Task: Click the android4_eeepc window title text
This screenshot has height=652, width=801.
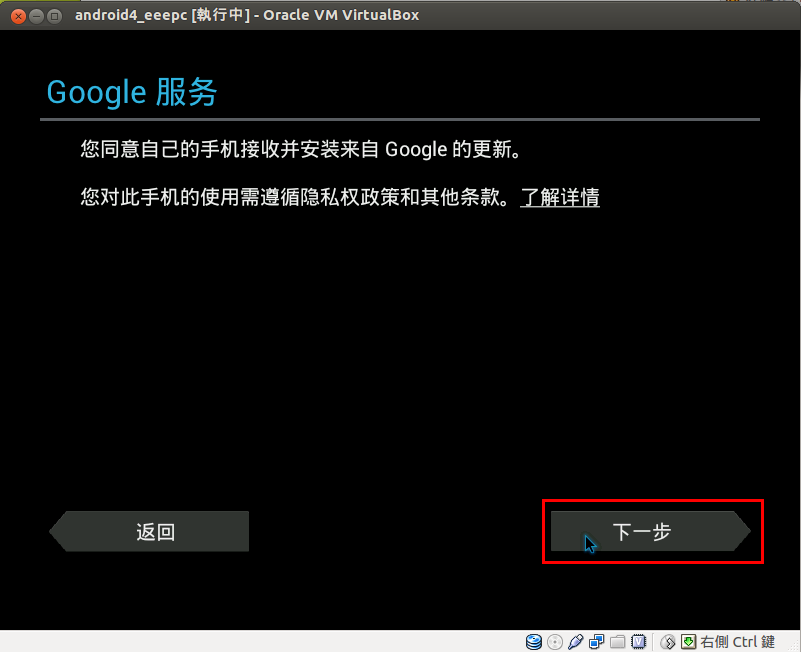Action: (x=247, y=15)
